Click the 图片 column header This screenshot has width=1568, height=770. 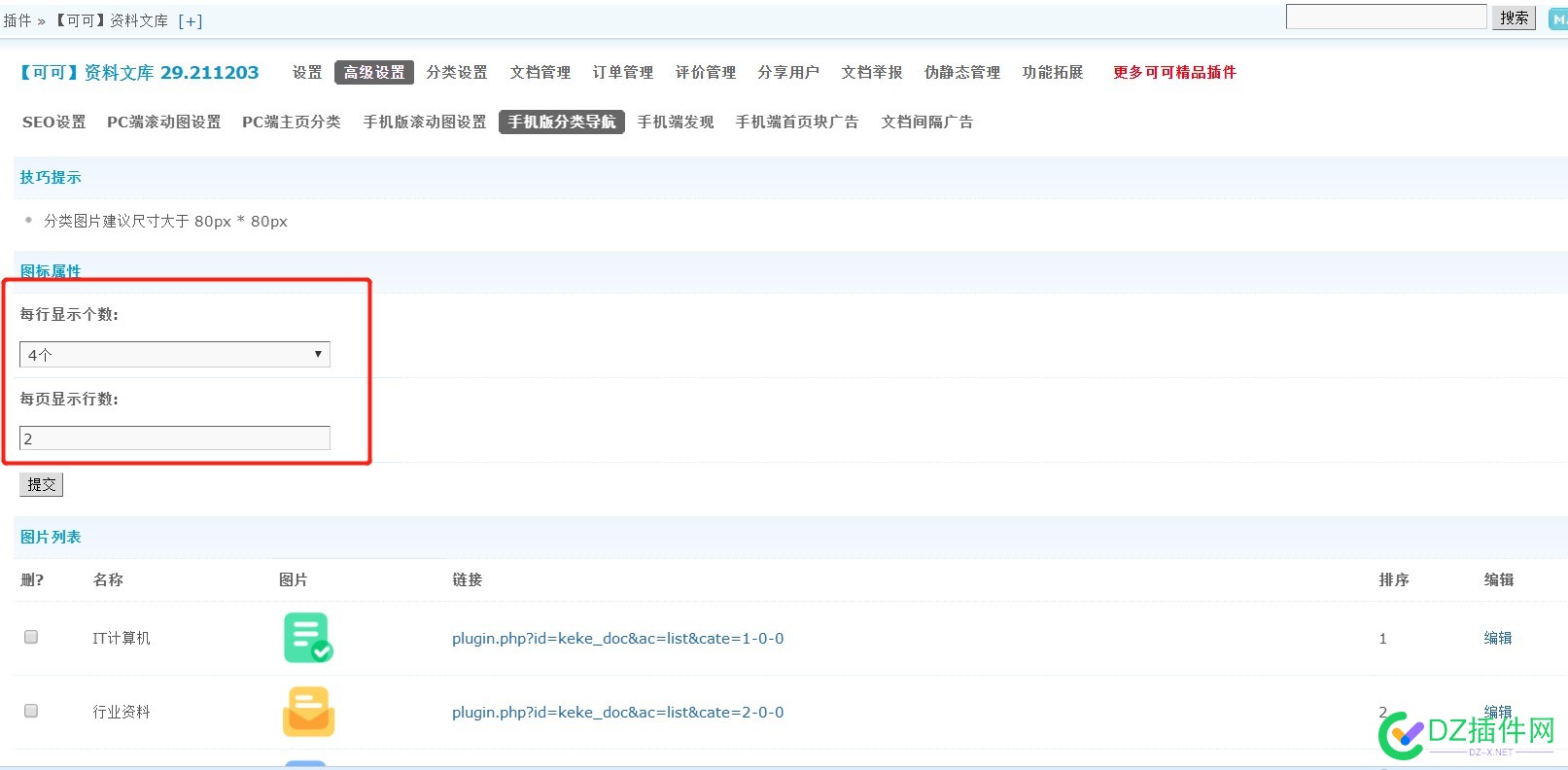[x=294, y=580]
